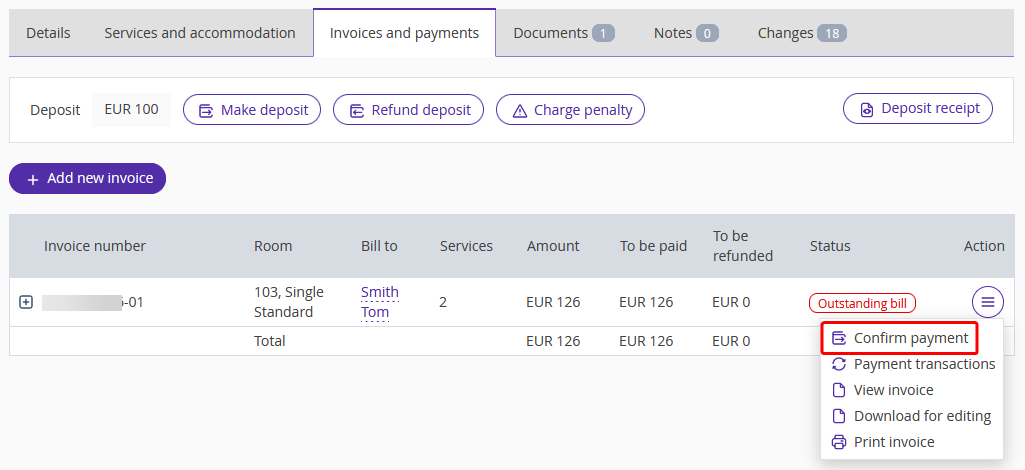
Task: Click the Status column header
Action: pyautogui.click(x=830, y=246)
